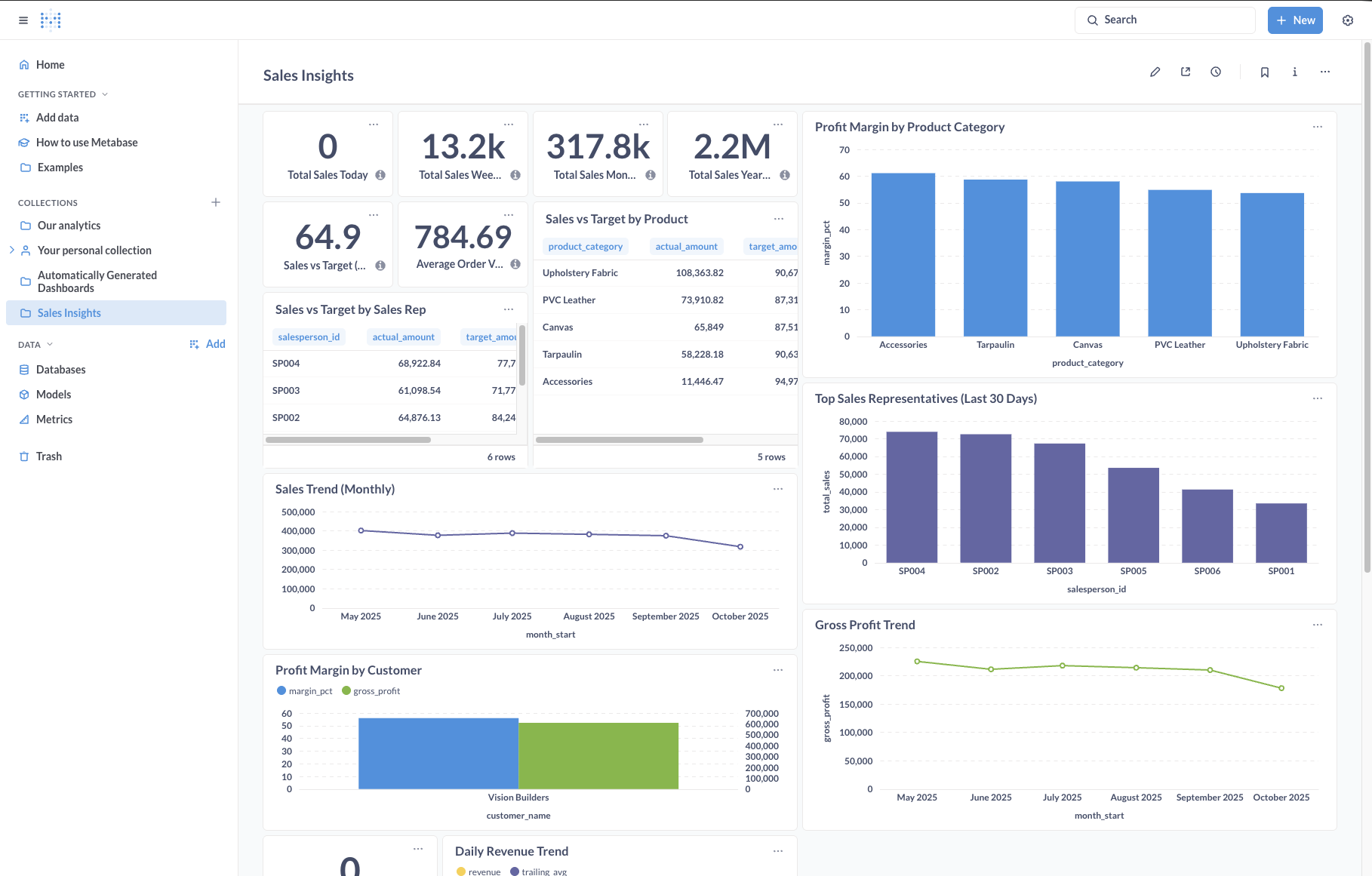
Task: Toggle the gross_profit legend item
Action: pos(371,690)
